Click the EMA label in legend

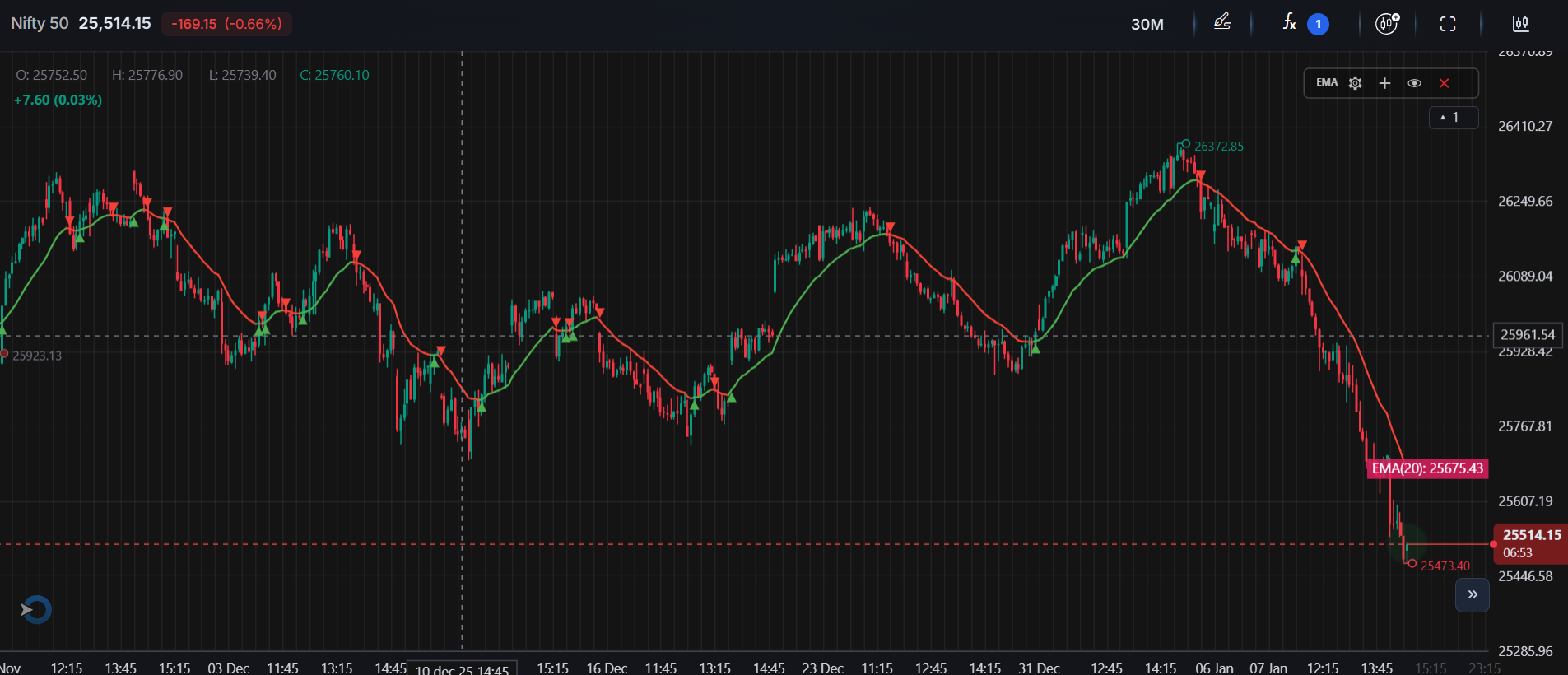(x=1326, y=82)
